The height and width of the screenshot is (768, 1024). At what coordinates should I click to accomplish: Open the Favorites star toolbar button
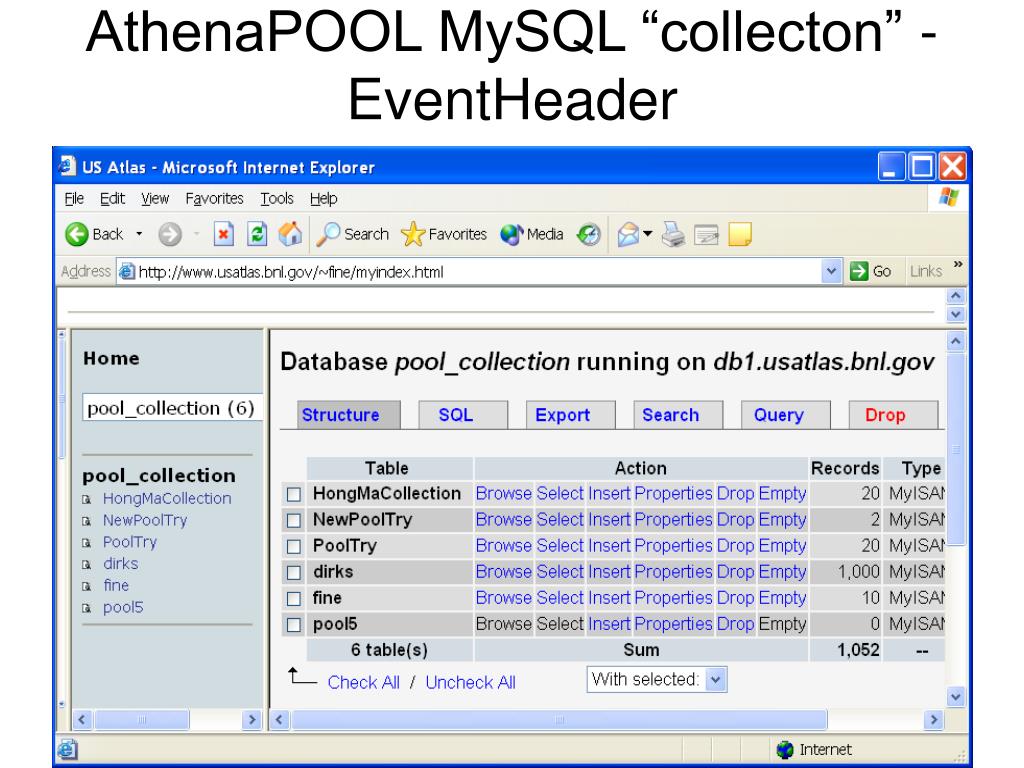coord(444,234)
